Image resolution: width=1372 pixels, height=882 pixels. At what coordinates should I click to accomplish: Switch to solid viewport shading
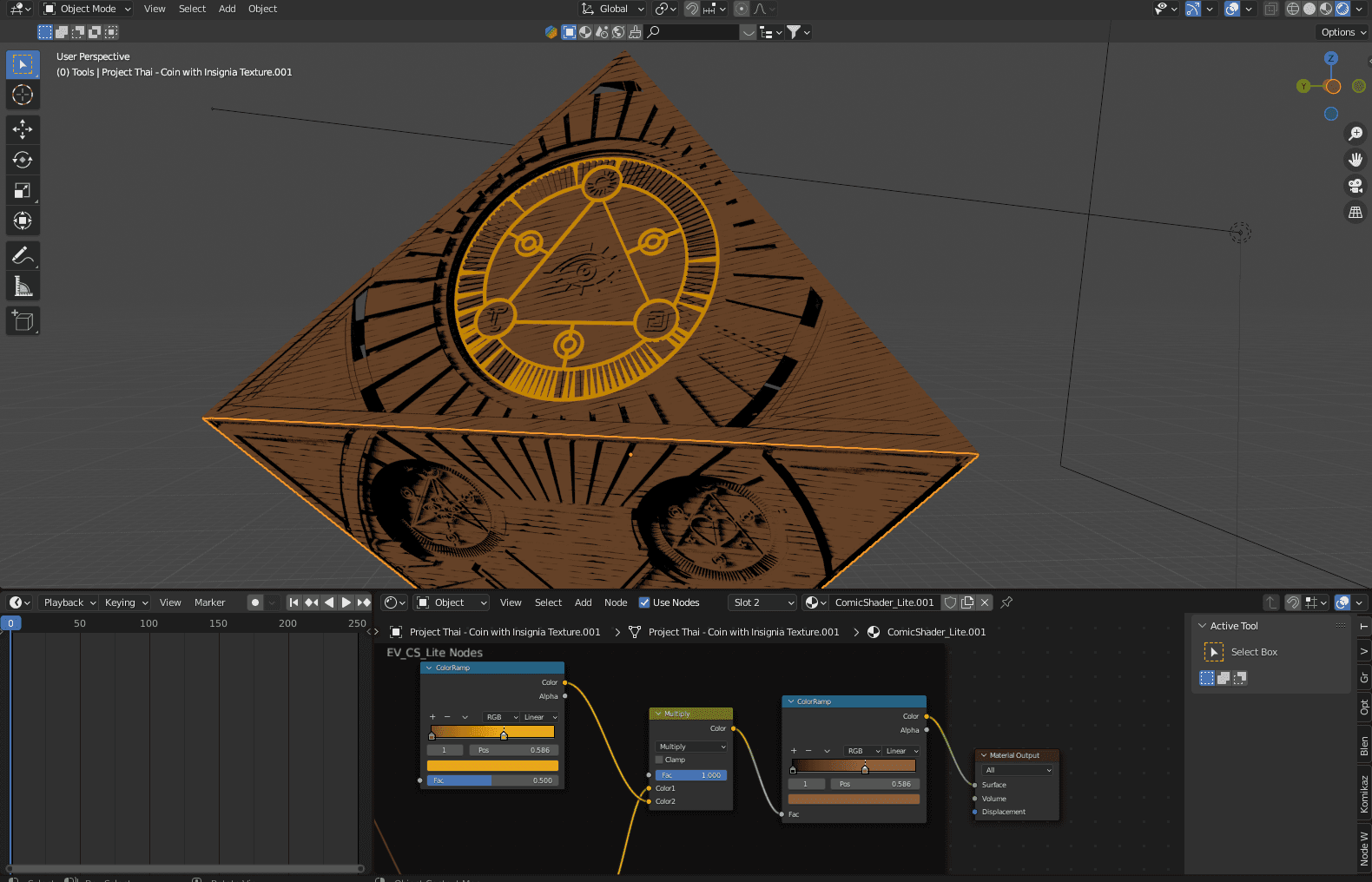1309,9
